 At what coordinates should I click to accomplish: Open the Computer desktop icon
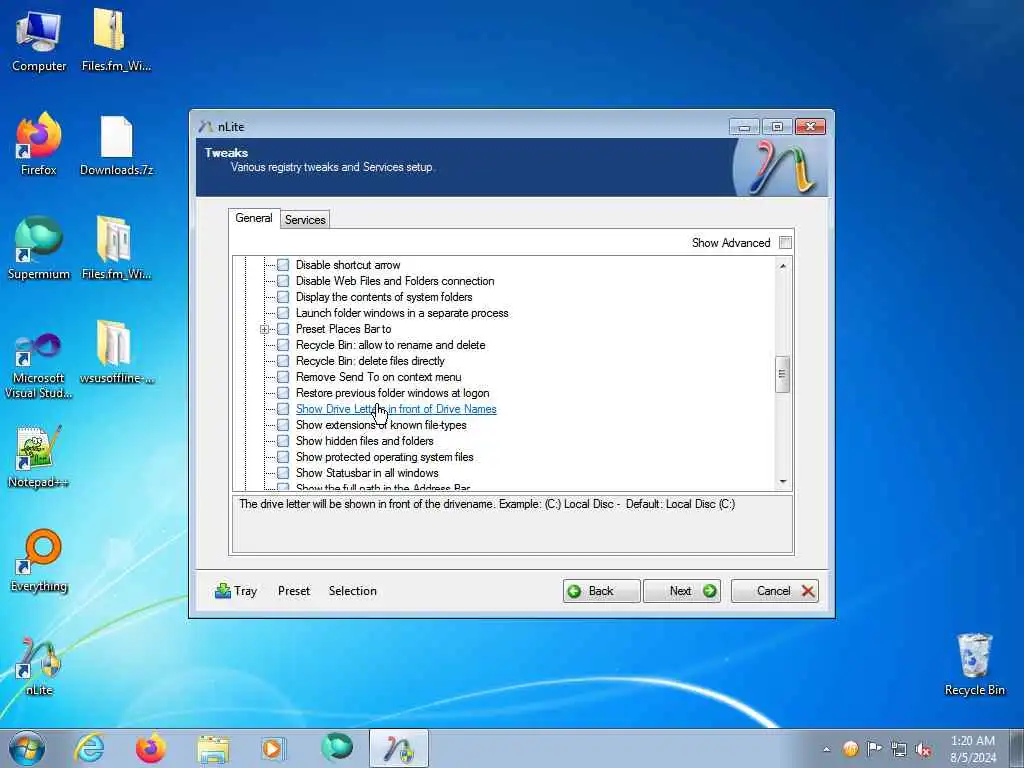point(39,41)
